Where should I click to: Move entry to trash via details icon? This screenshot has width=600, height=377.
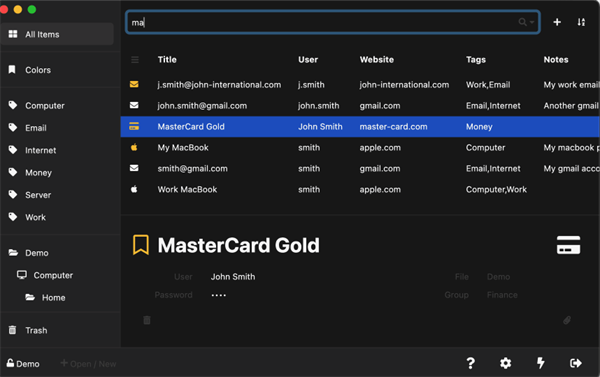pos(147,320)
